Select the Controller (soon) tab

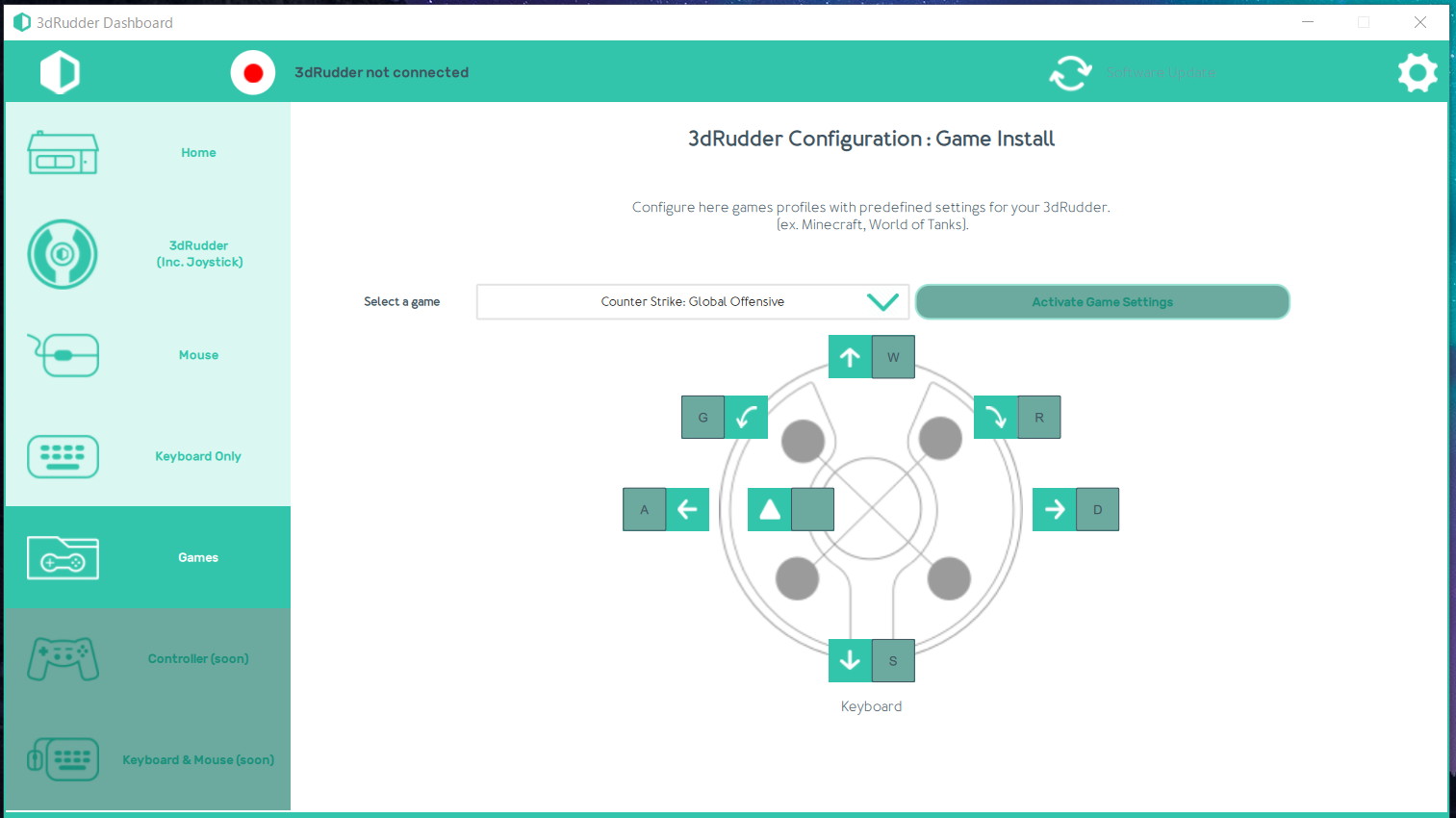tap(148, 659)
